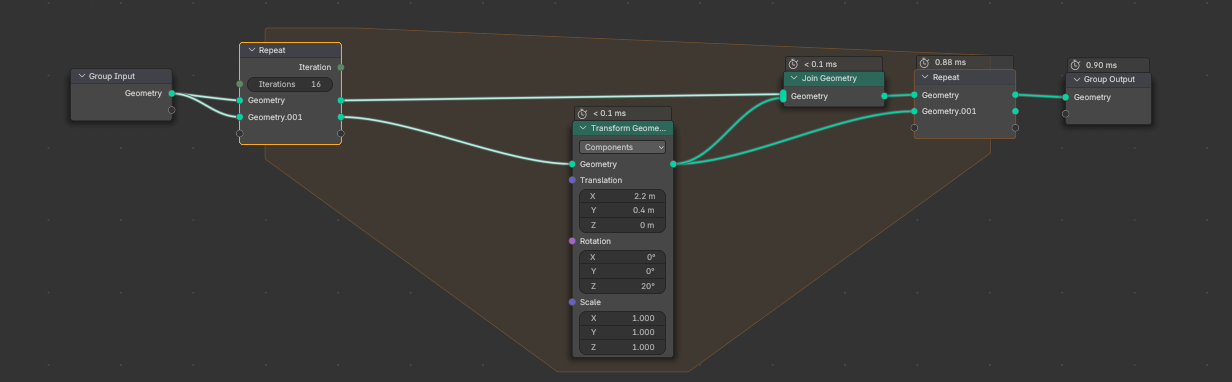Collapse the Transform Geometry node
Screen dimensions: 1232x382
583,128
